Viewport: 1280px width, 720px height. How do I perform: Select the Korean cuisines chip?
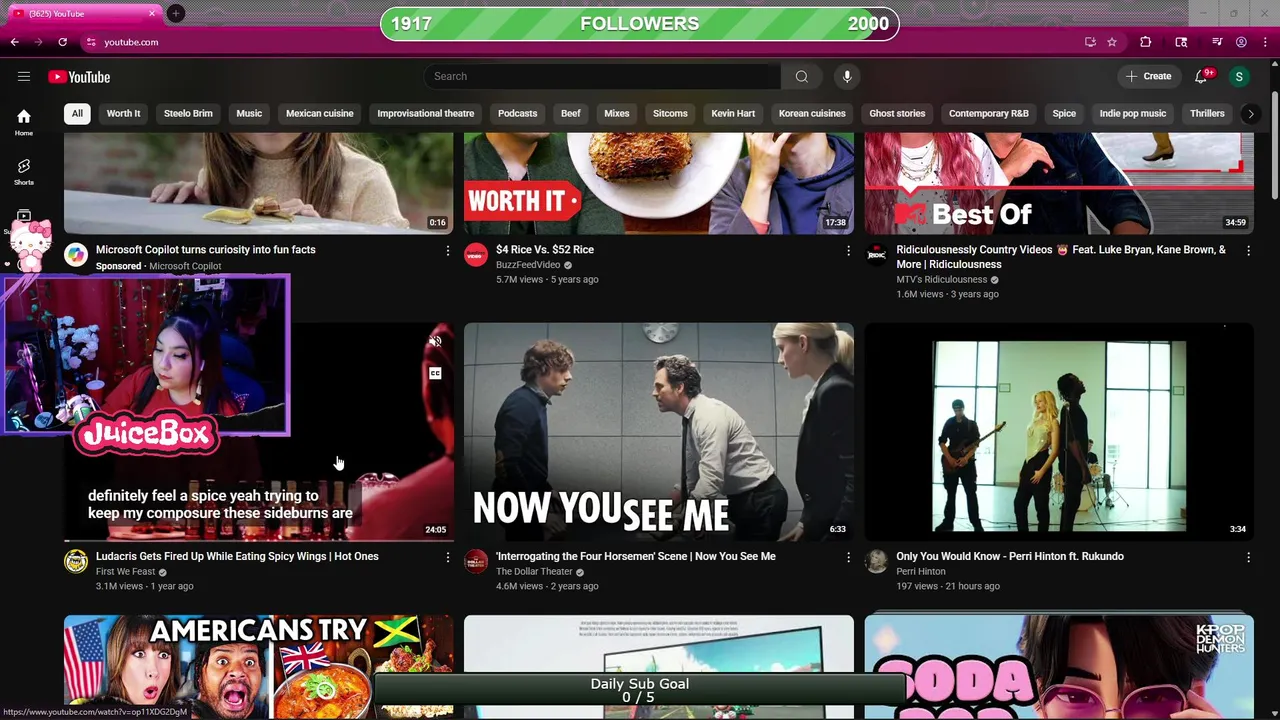pyautogui.click(x=812, y=113)
